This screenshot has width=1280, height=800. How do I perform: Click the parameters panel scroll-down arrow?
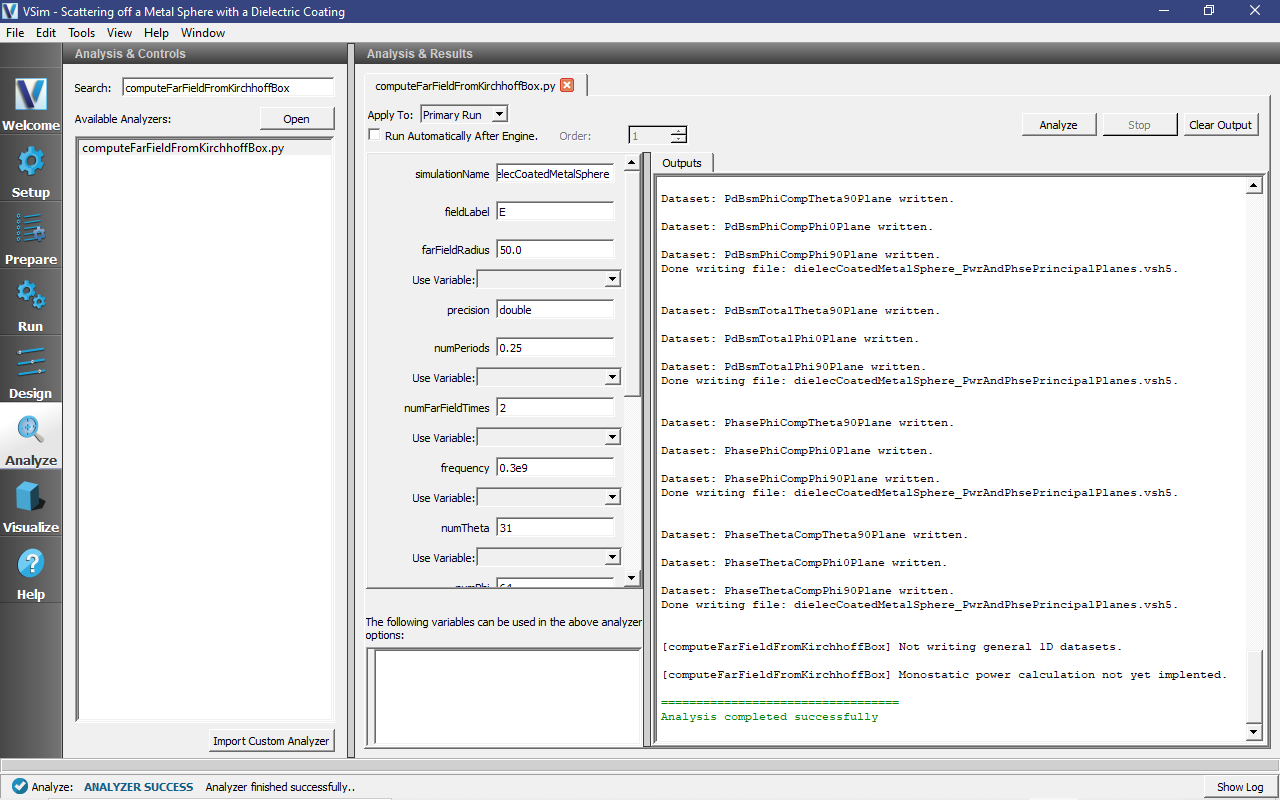(631, 578)
